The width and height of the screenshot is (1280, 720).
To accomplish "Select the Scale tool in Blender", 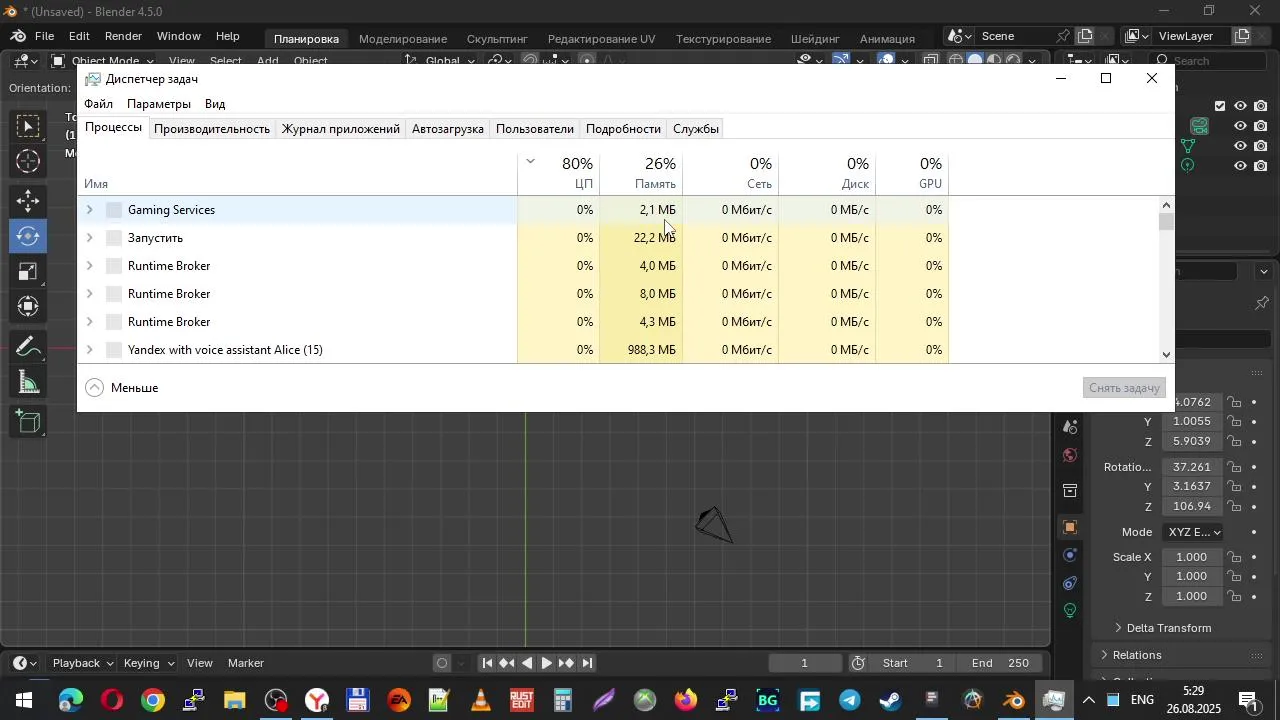I will click(29, 271).
